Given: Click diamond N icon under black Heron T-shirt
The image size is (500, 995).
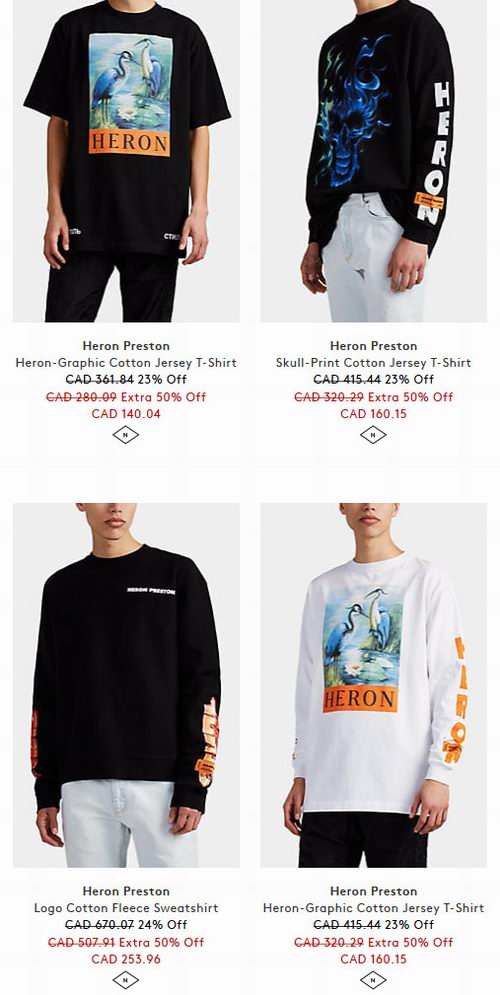Looking at the screenshot, I should (x=126, y=435).
